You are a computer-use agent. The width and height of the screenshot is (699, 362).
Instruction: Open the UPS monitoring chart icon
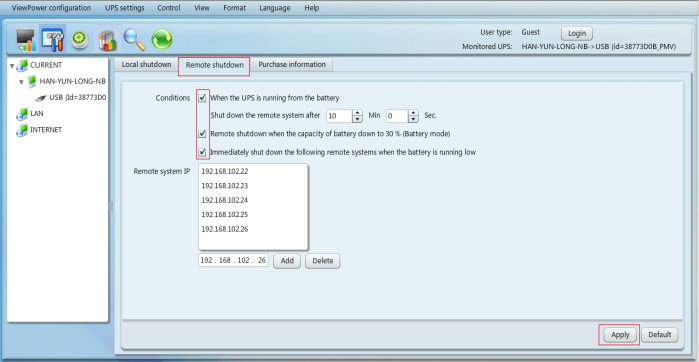click(x=26, y=40)
